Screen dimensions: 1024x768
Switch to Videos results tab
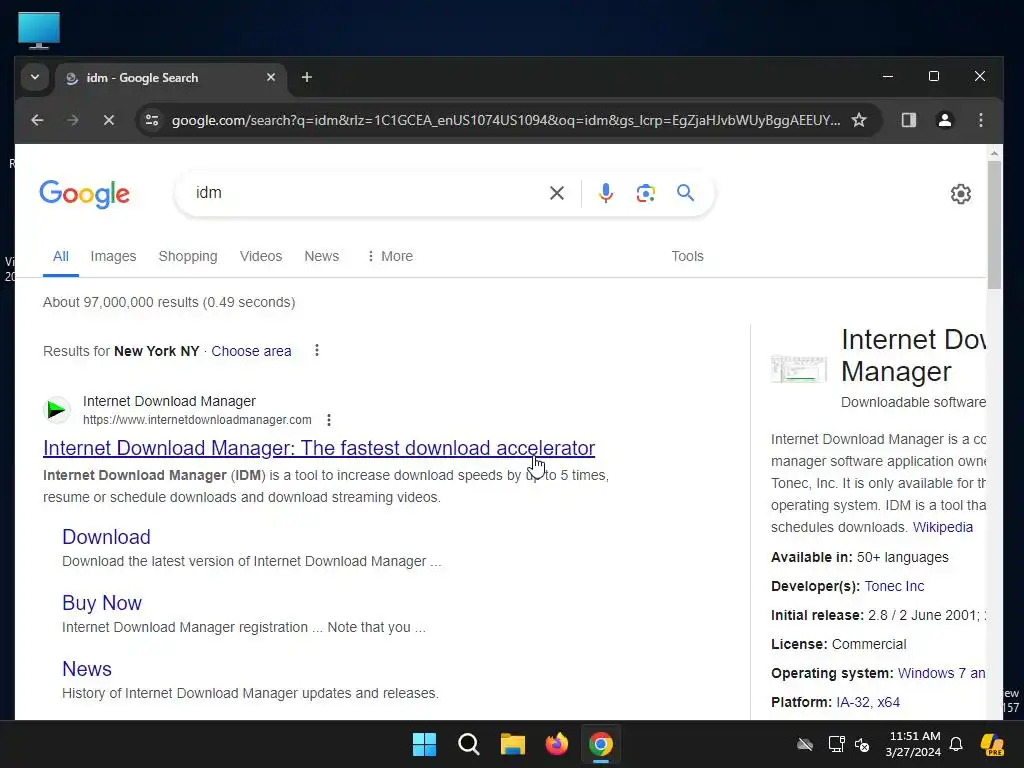click(x=261, y=256)
